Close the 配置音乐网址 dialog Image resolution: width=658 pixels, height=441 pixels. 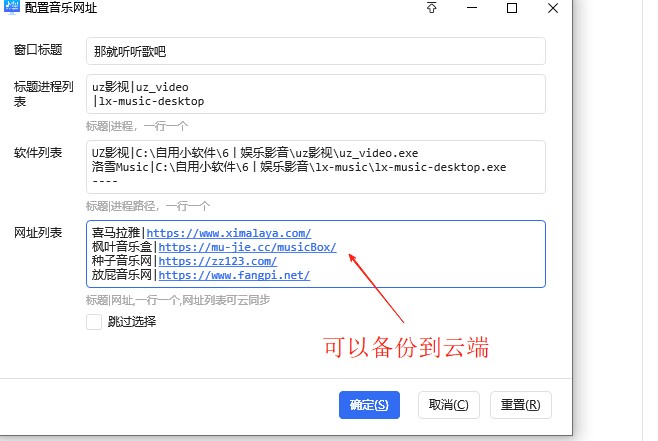(x=553, y=8)
